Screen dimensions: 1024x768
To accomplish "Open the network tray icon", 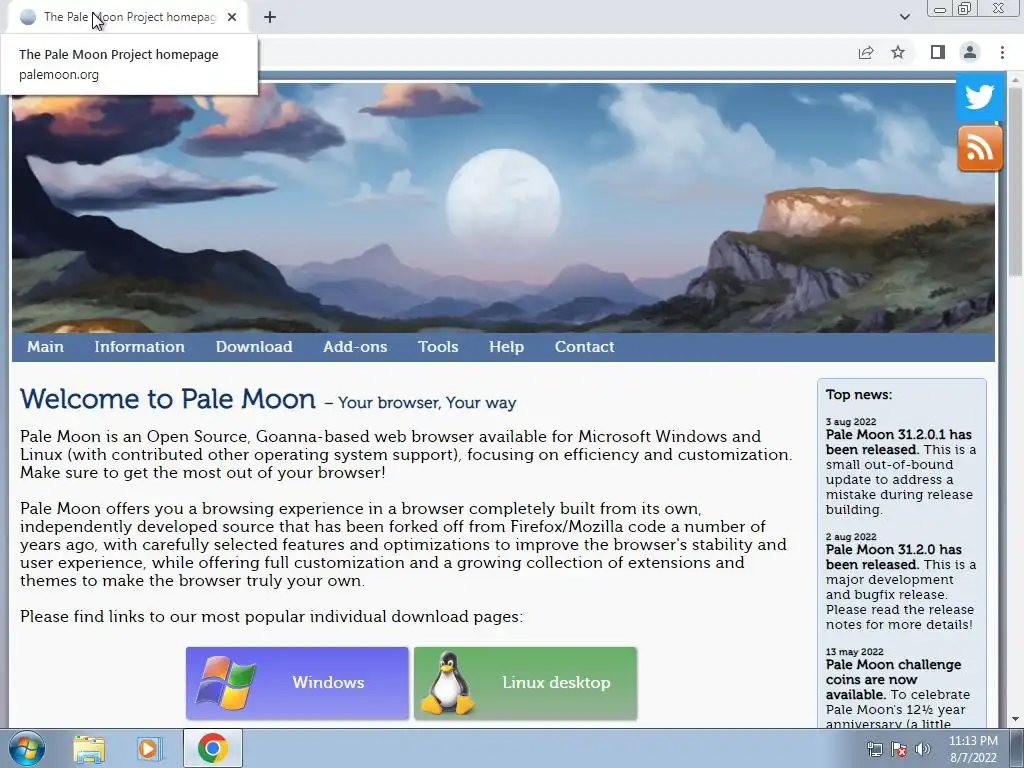I will point(874,750).
